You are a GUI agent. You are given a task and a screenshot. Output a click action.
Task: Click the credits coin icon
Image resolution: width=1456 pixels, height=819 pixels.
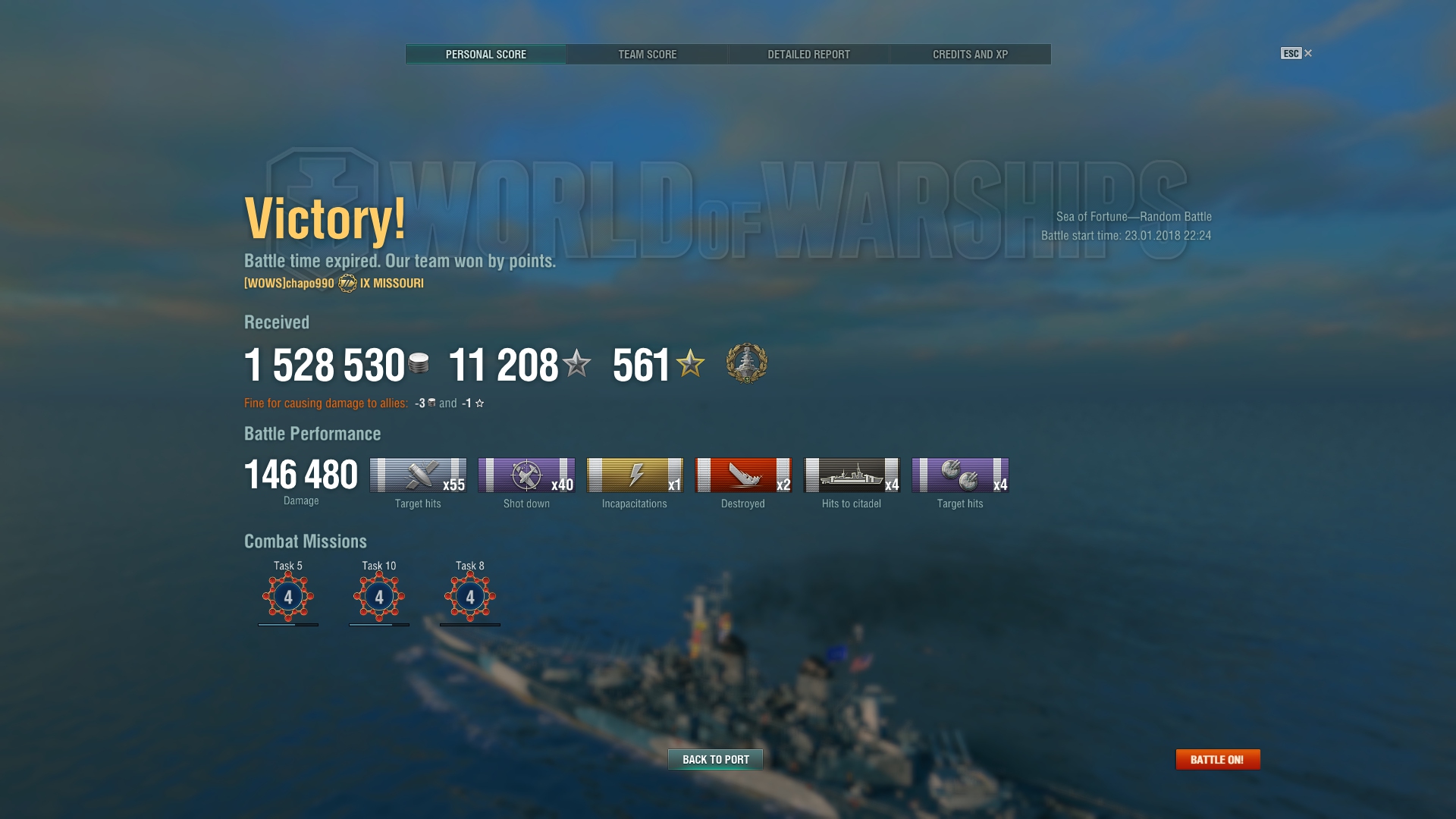point(419,363)
